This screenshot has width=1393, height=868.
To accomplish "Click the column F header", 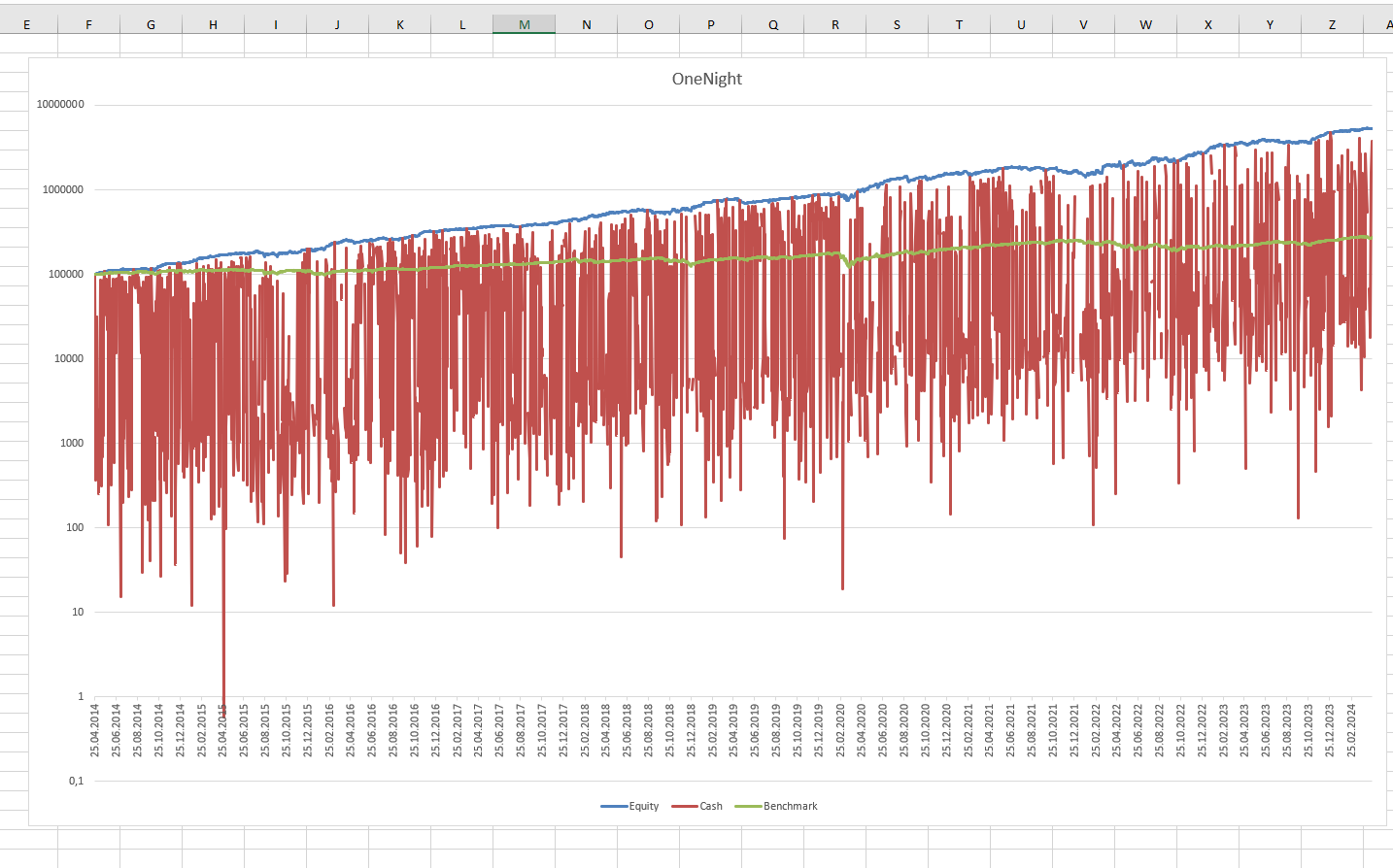I will tap(88, 24).
